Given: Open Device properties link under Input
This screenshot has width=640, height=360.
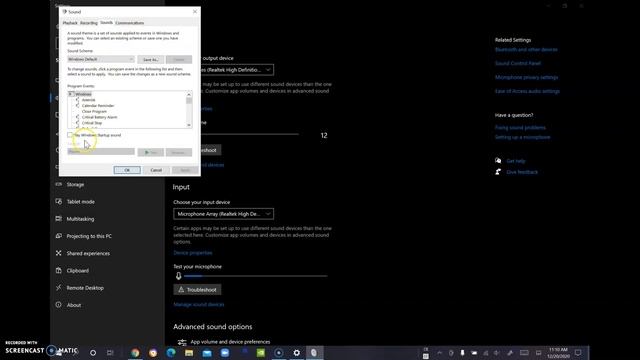Looking at the screenshot, I should [x=193, y=253].
